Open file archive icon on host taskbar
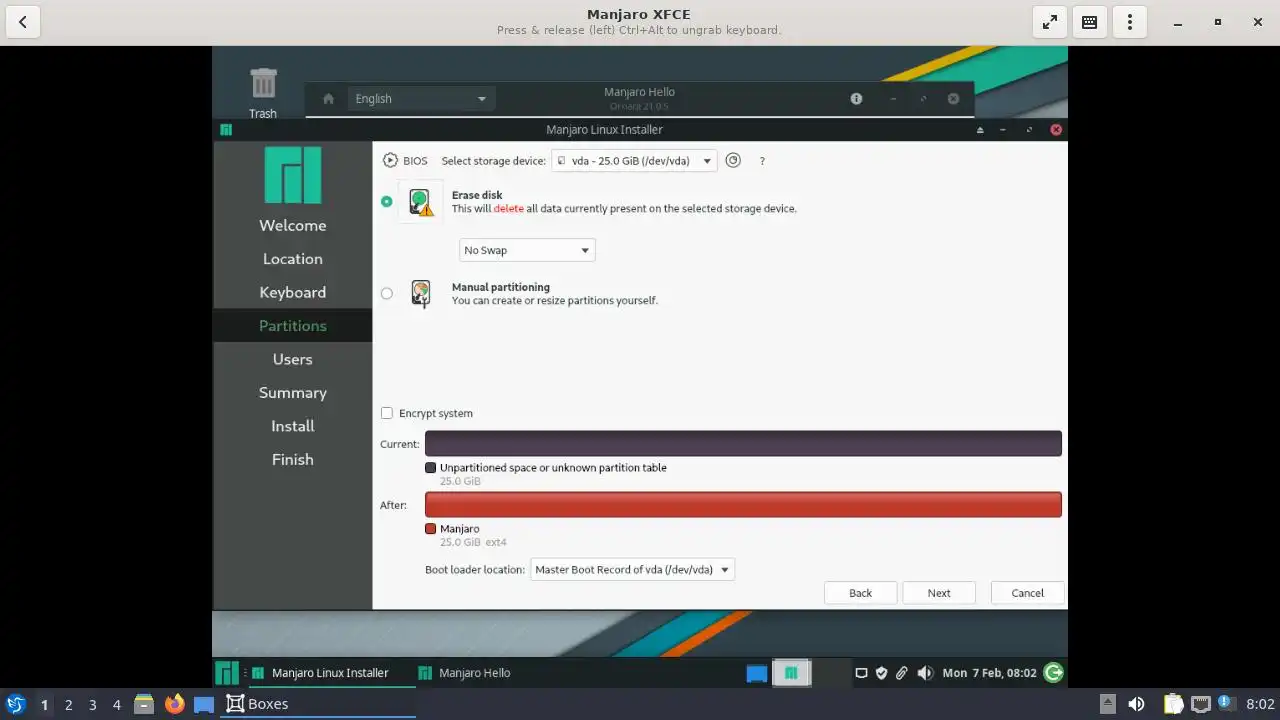Screen dimensions: 1280x720 pos(144,704)
